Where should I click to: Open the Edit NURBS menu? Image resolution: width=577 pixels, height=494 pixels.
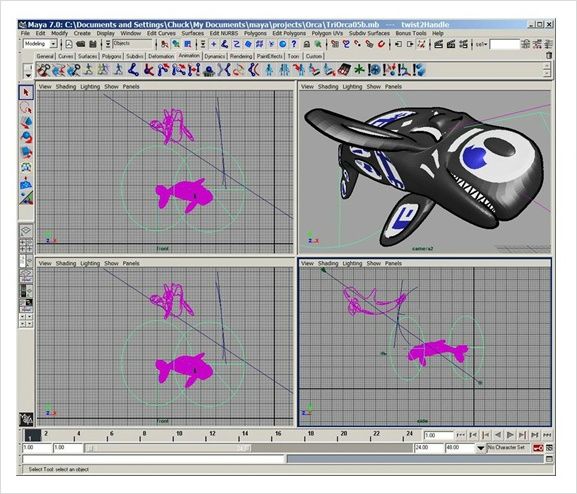click(x=223, y=33)
